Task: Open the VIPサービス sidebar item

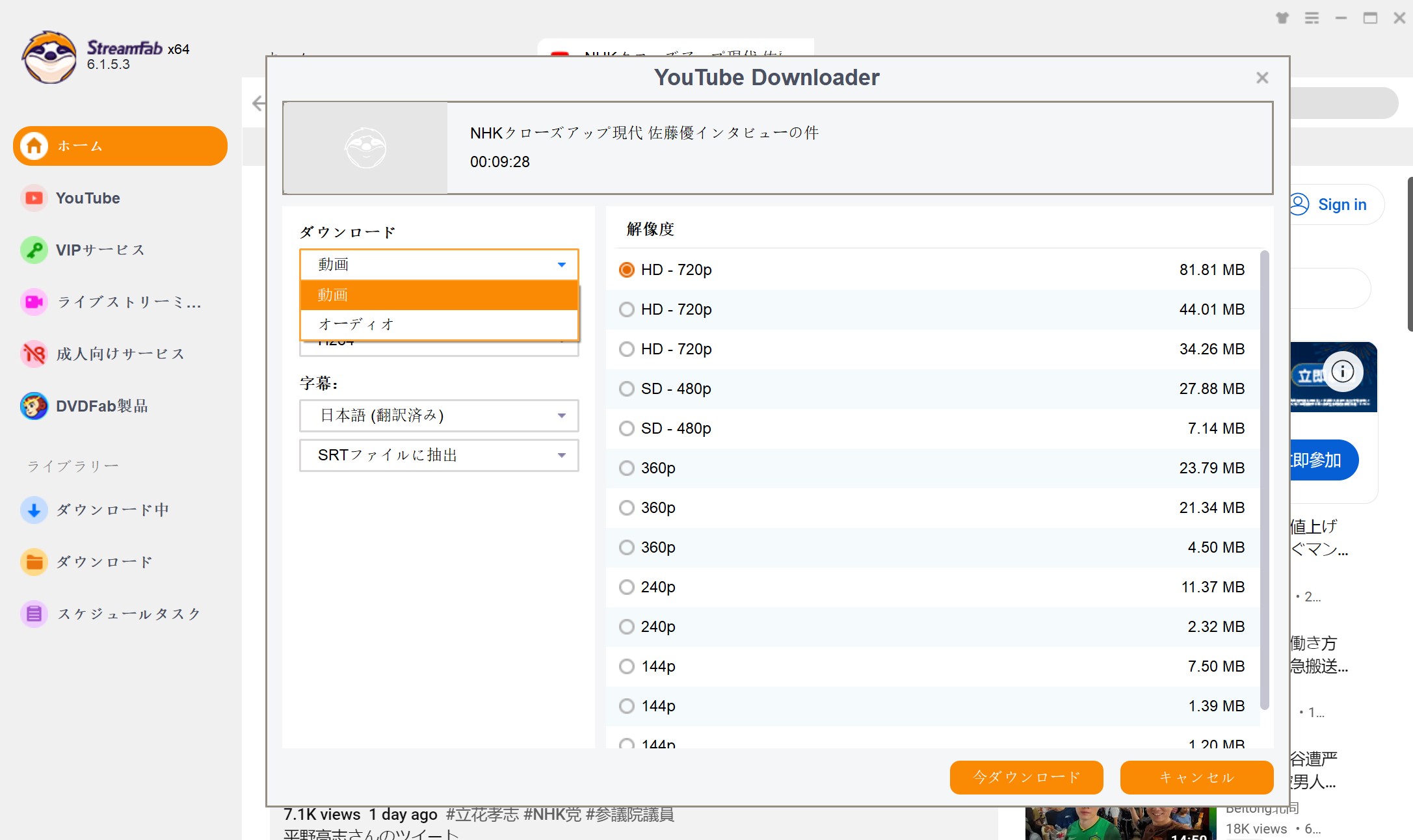Action: (120, 250)
